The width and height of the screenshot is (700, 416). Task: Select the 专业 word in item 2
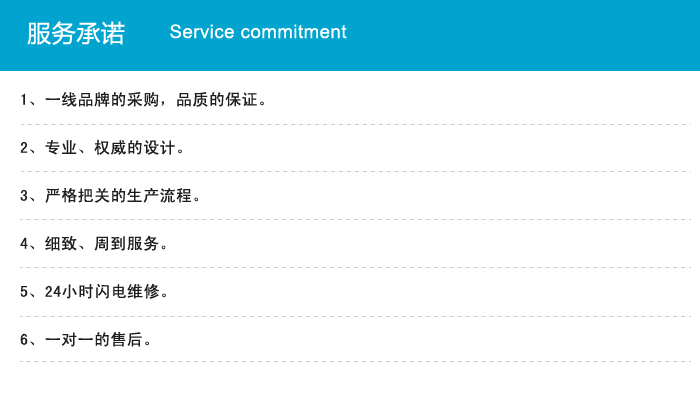(x=61, y=148)
